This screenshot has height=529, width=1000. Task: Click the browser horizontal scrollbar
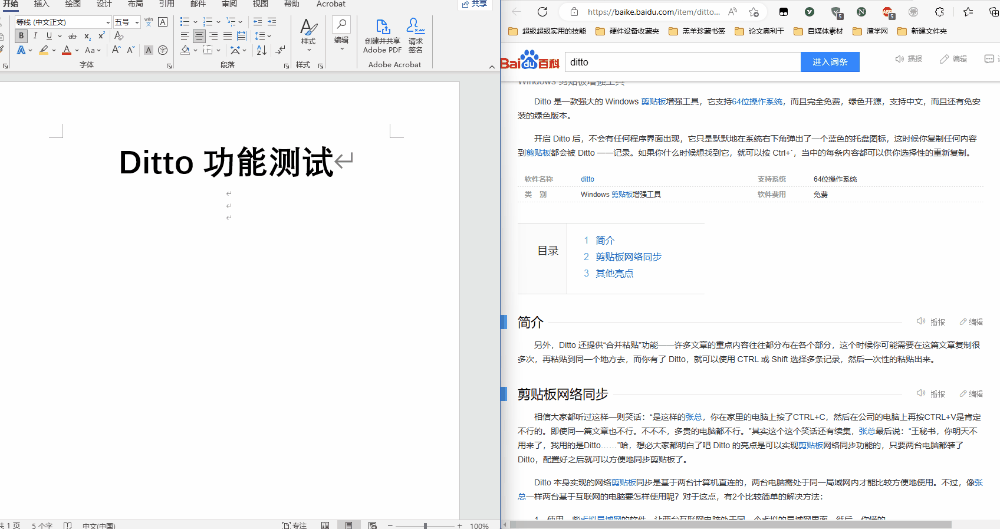pos(730,525)
